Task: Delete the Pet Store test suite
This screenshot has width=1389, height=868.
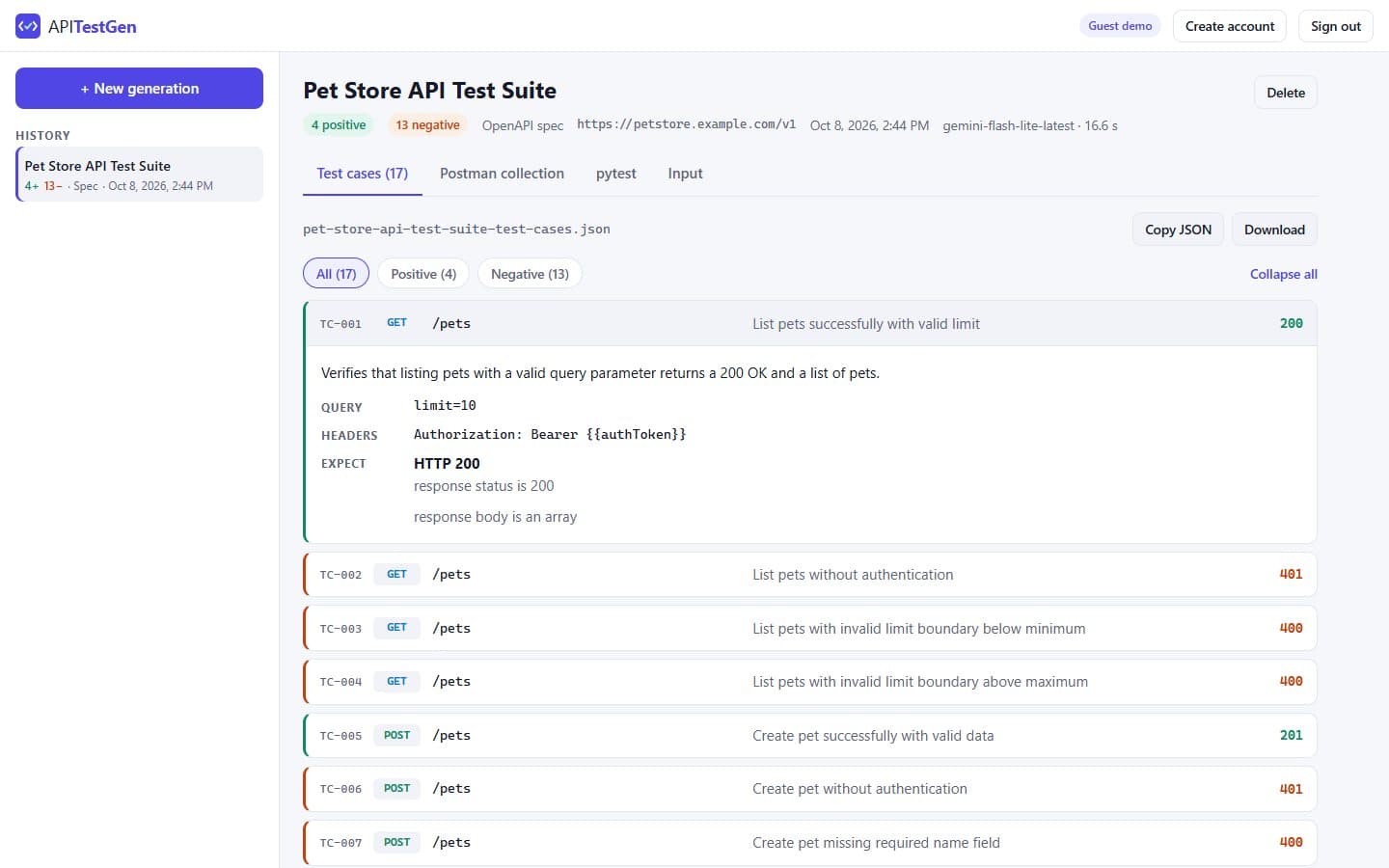Action: coord(1286,93)
